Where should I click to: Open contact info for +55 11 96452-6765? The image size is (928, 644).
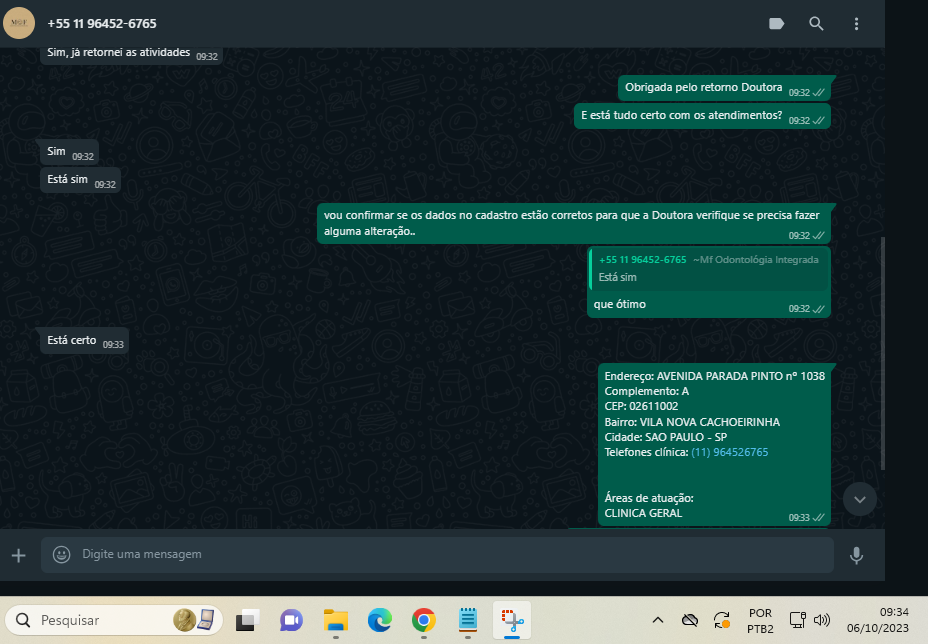(102, 23)
